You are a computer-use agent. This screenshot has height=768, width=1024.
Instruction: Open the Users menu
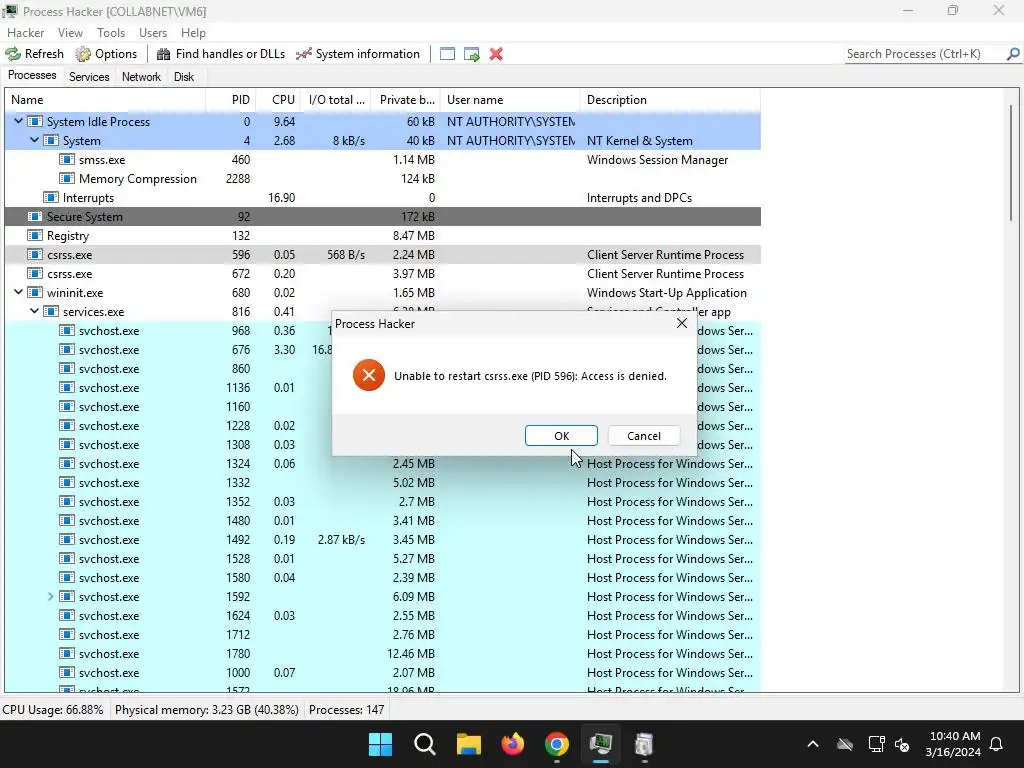point(153,33)
